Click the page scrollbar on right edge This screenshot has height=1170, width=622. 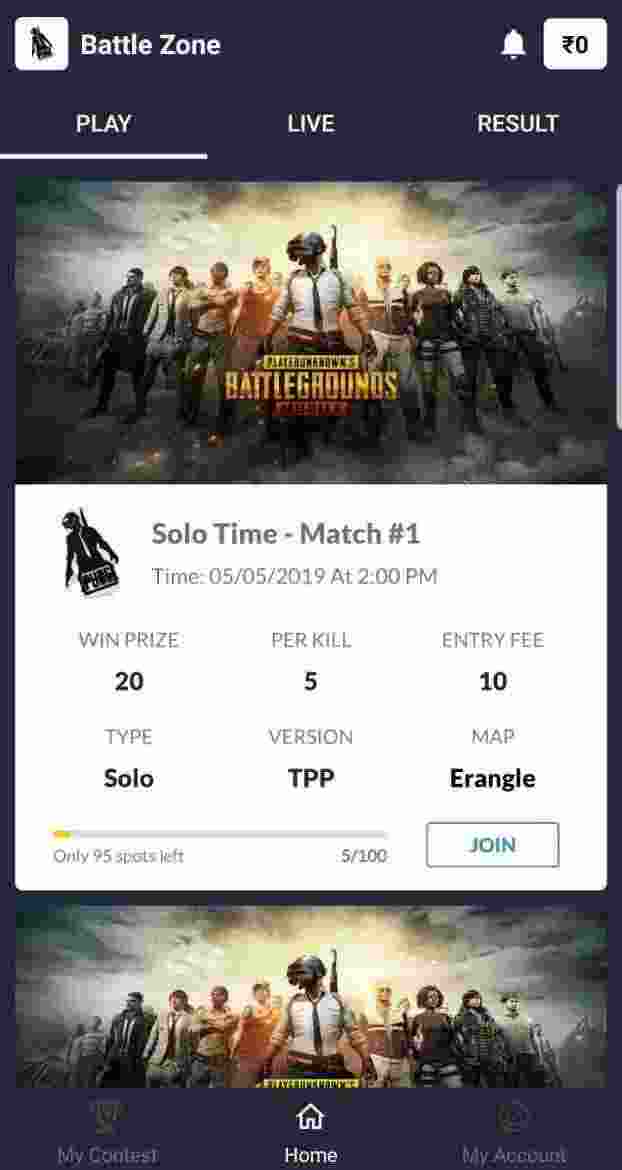coord(619,306)
